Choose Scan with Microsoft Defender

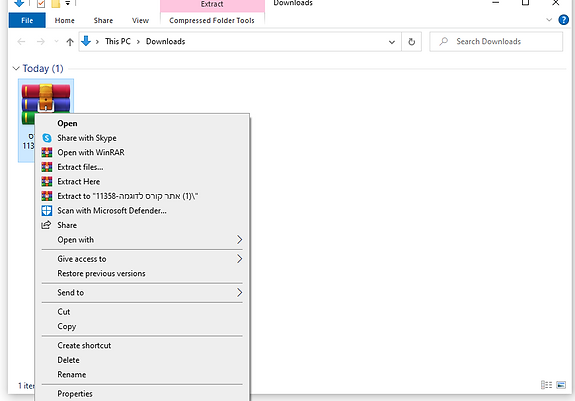(142, 210)
